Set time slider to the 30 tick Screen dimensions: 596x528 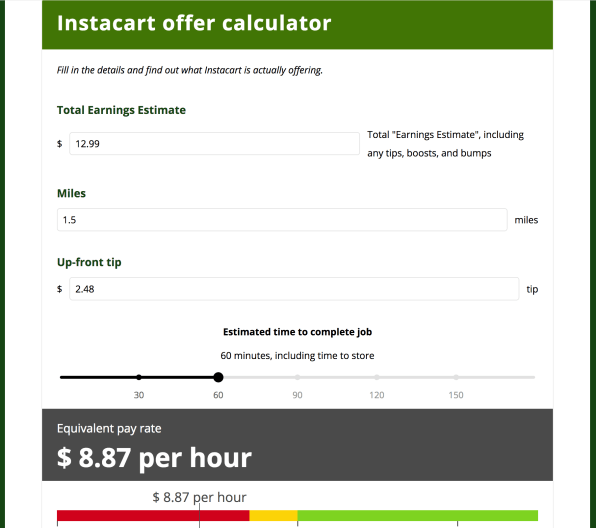coord(139,377)
